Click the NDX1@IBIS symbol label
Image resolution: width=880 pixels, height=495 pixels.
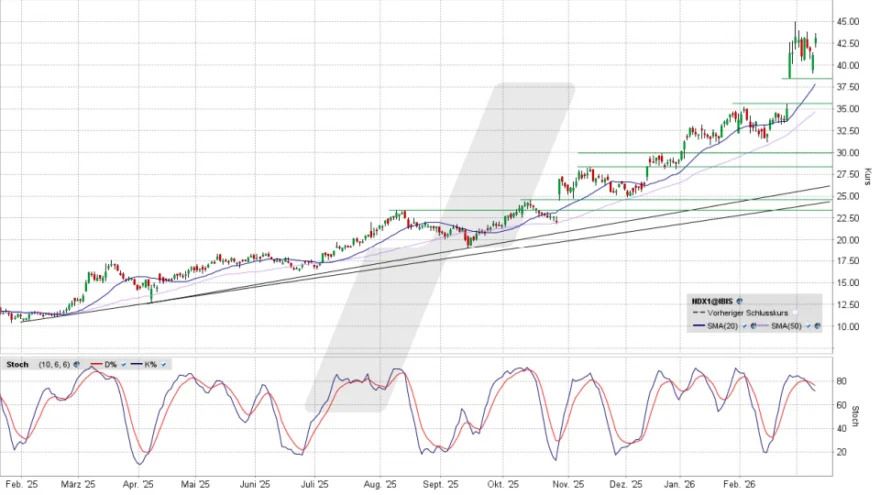pos(712,301)
